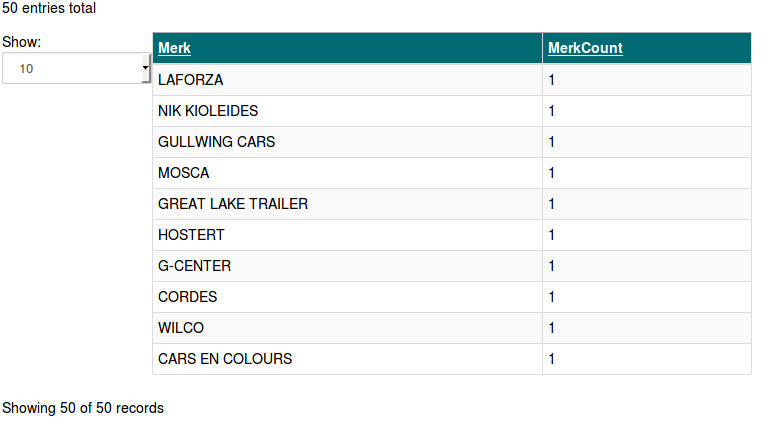Click the WILCO entry
The height and width of the screenshot is (425, 774).
[181, 328]
